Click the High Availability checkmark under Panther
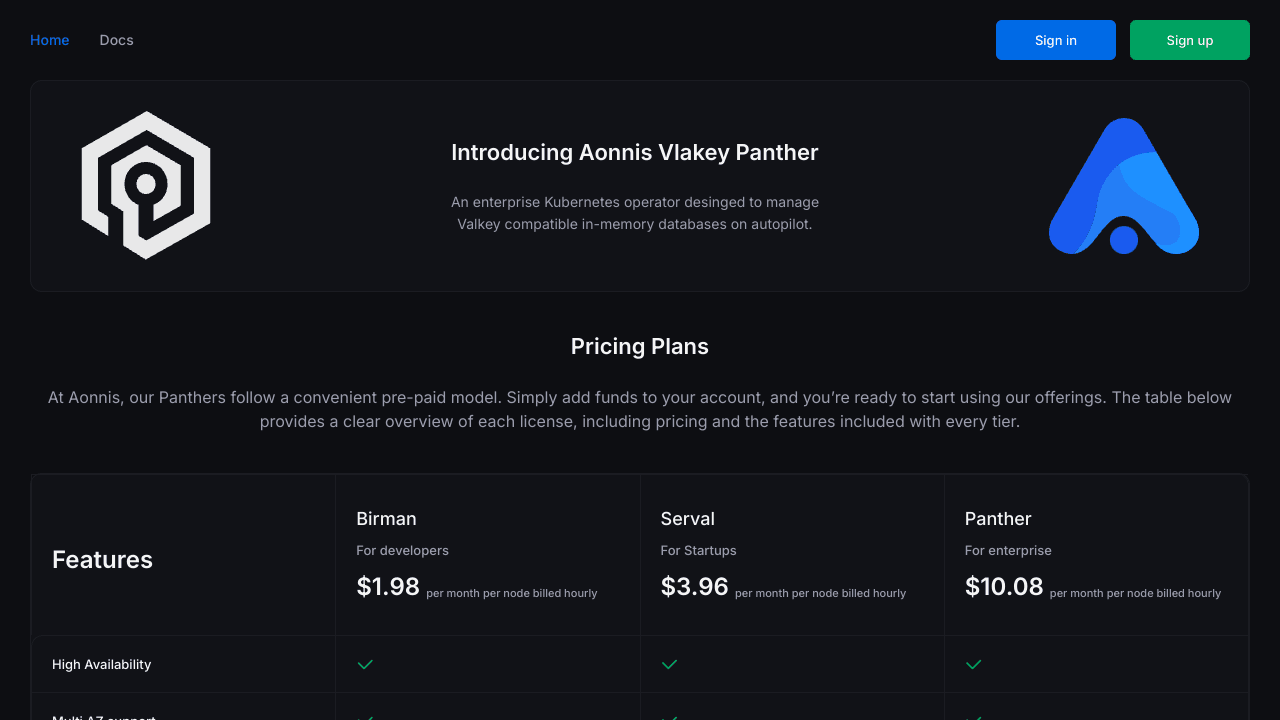The image size is (1280, 720). pyautogui.click(x=973, y=664)
